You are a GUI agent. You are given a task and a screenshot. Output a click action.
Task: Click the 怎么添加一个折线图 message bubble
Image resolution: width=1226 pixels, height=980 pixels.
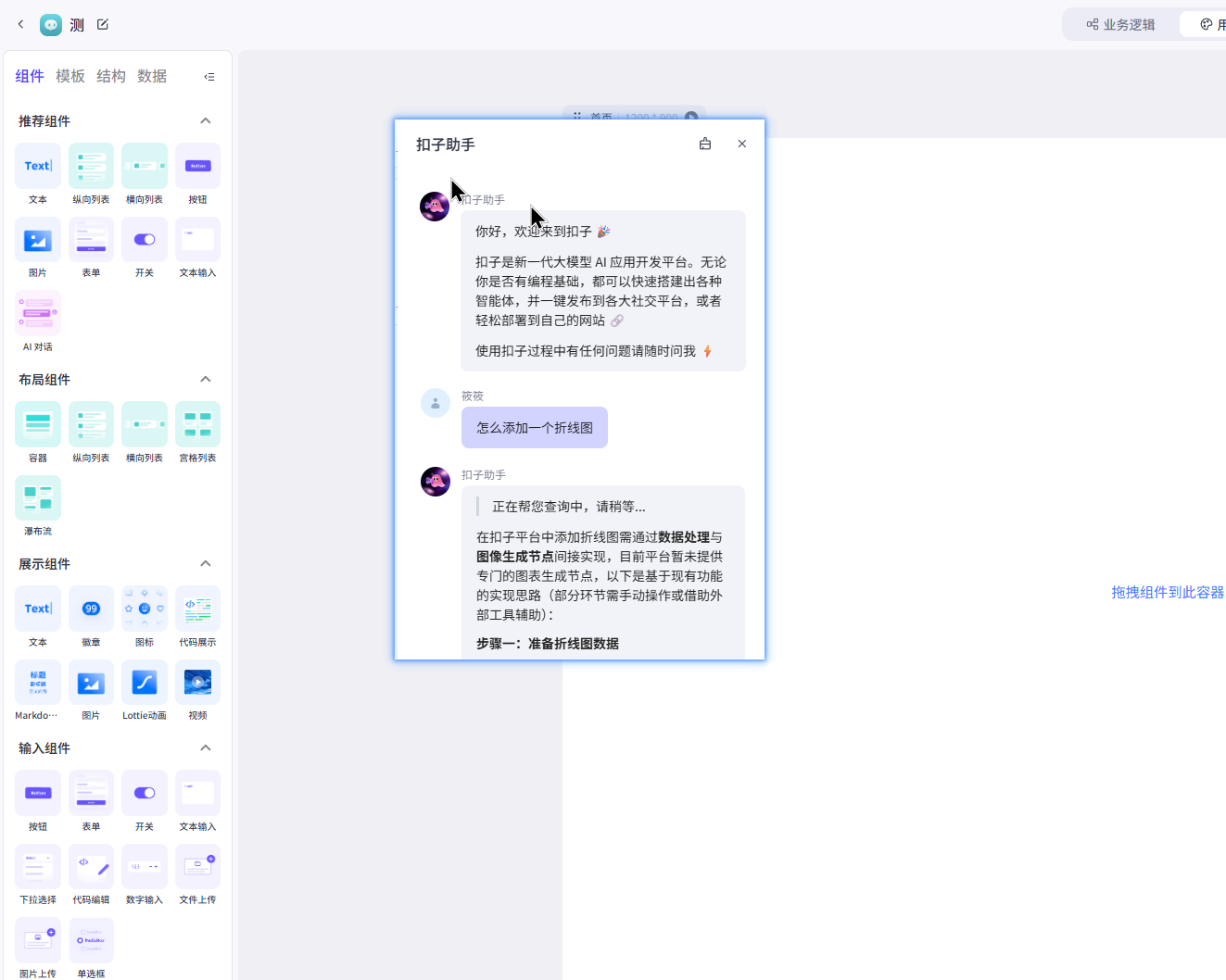[x=535, y=428]
